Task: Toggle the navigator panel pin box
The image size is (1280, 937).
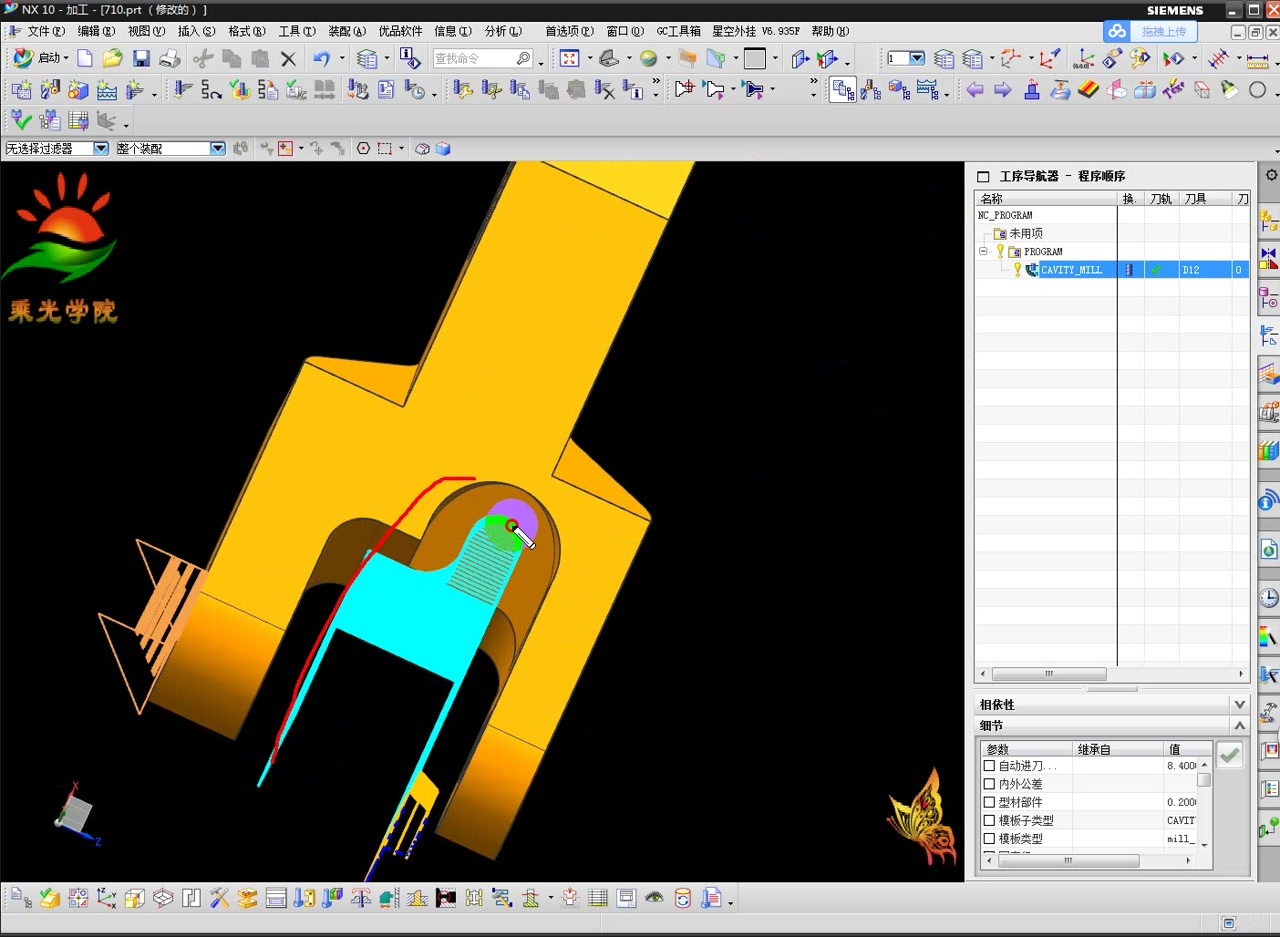Action: point(983,176)
